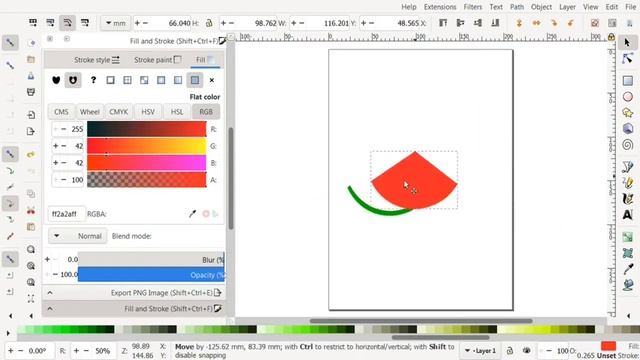
Task: Open the Filters menu
Action: coord(473,7)
